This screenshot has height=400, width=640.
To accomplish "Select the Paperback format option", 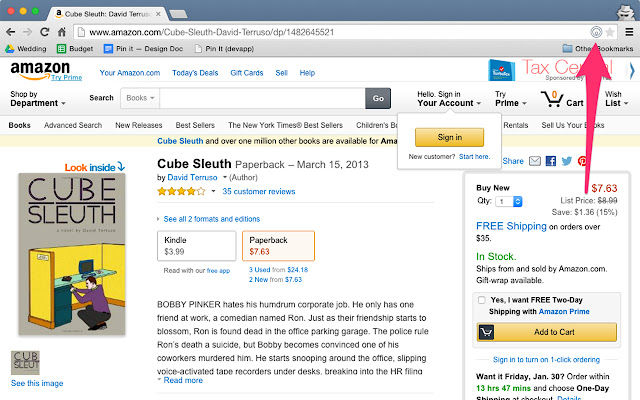I will point(278,246).
